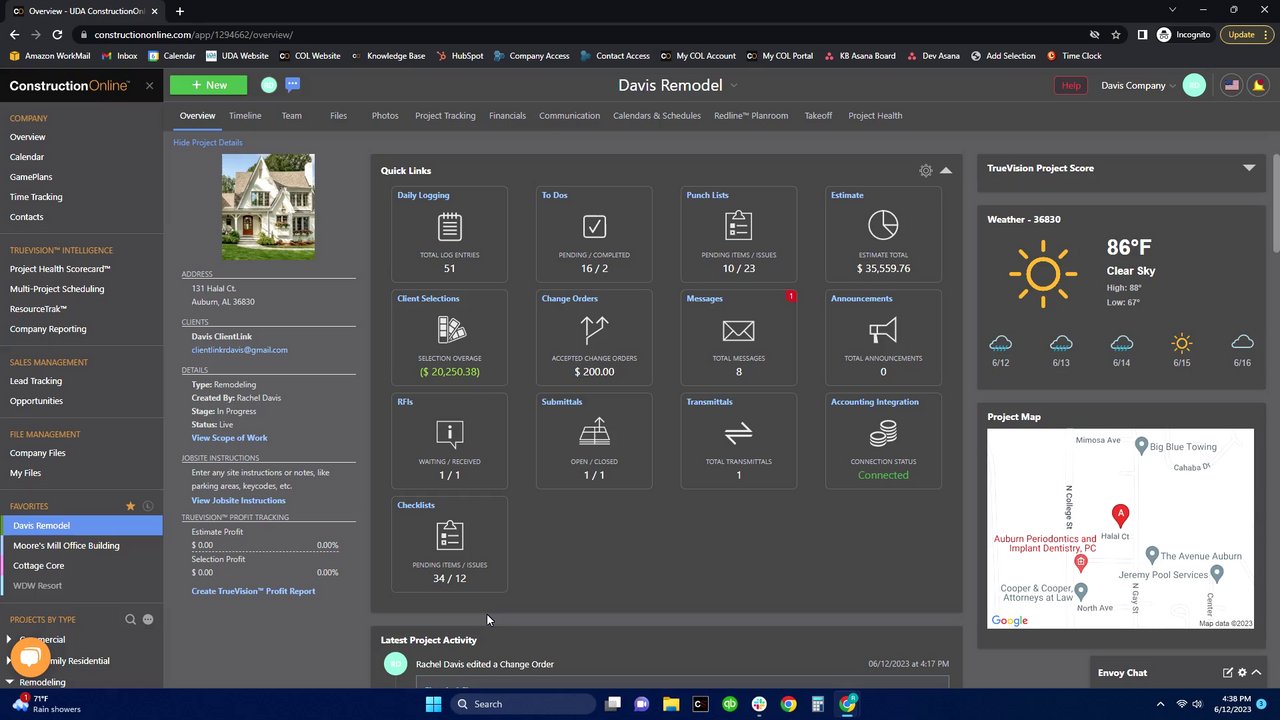Open the Financials tab
The width and height of the screenshot is (1280, 720).
[507, 116]
